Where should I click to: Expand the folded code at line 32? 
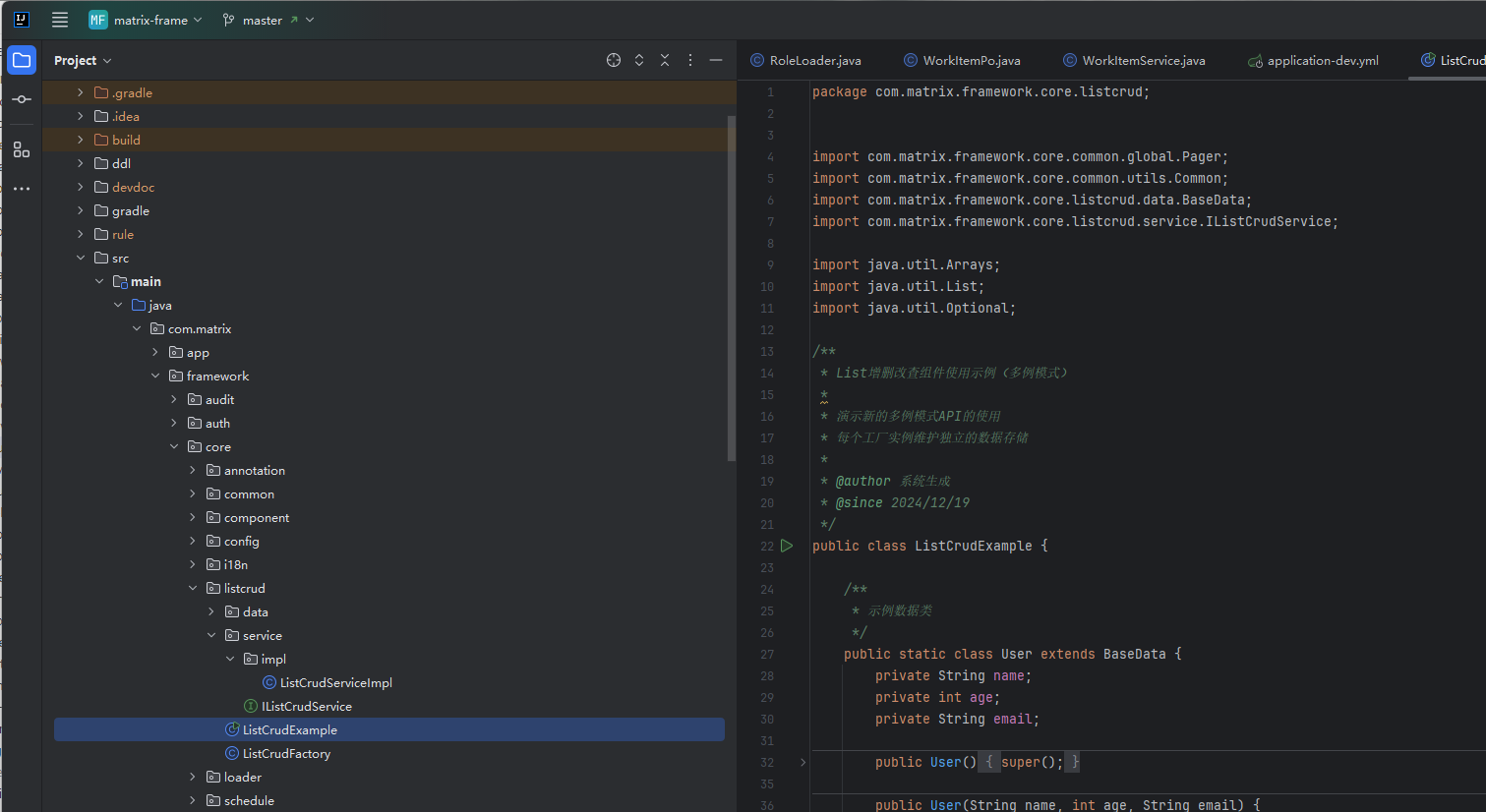pos(802,762)
